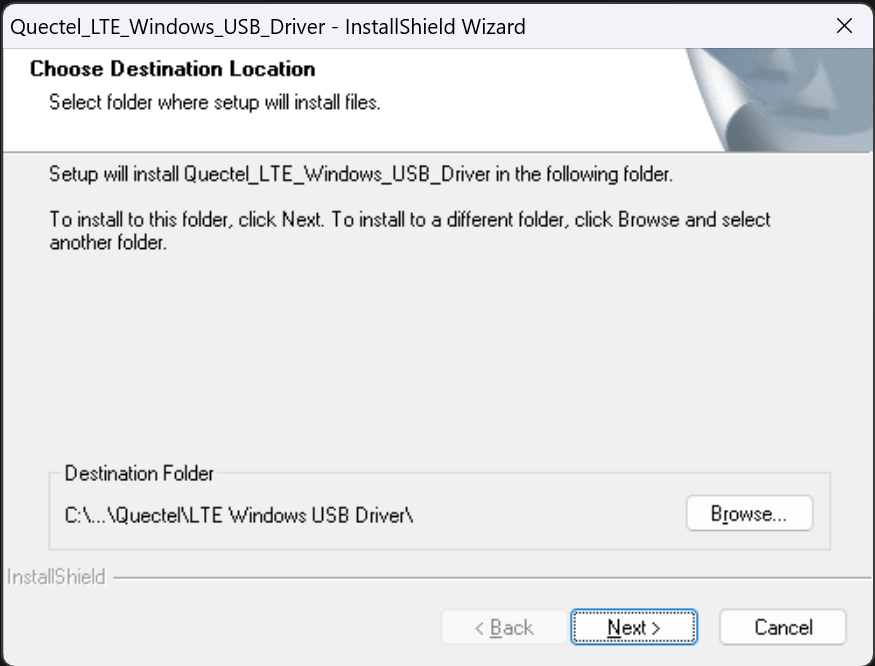Click the 'another folder.' text line
Viewport: 875px width, 666px height.
pos(108,242)
